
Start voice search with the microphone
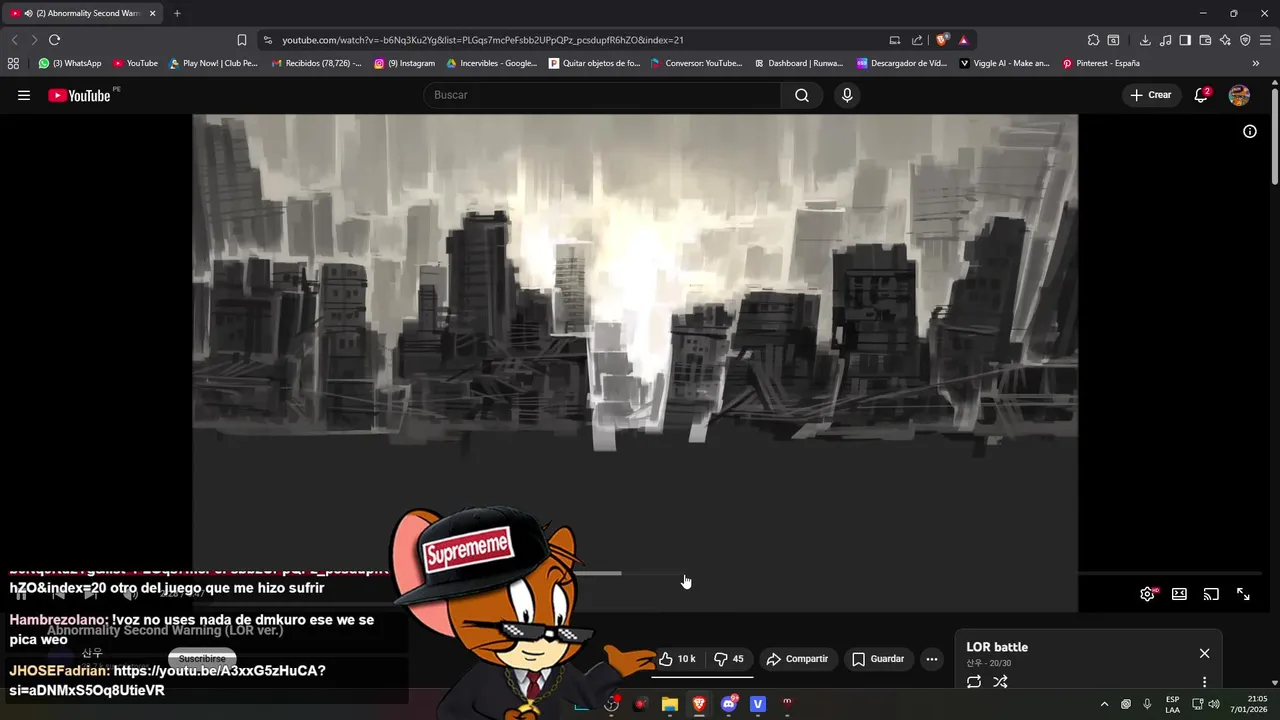(x=847, y=95)
